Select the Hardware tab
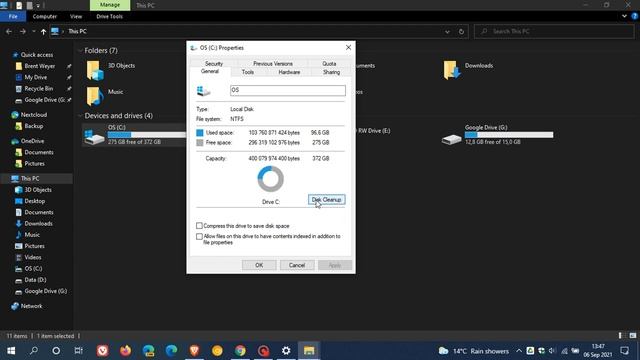The height and width of the screenshot is (360, 640). point(289,72)
